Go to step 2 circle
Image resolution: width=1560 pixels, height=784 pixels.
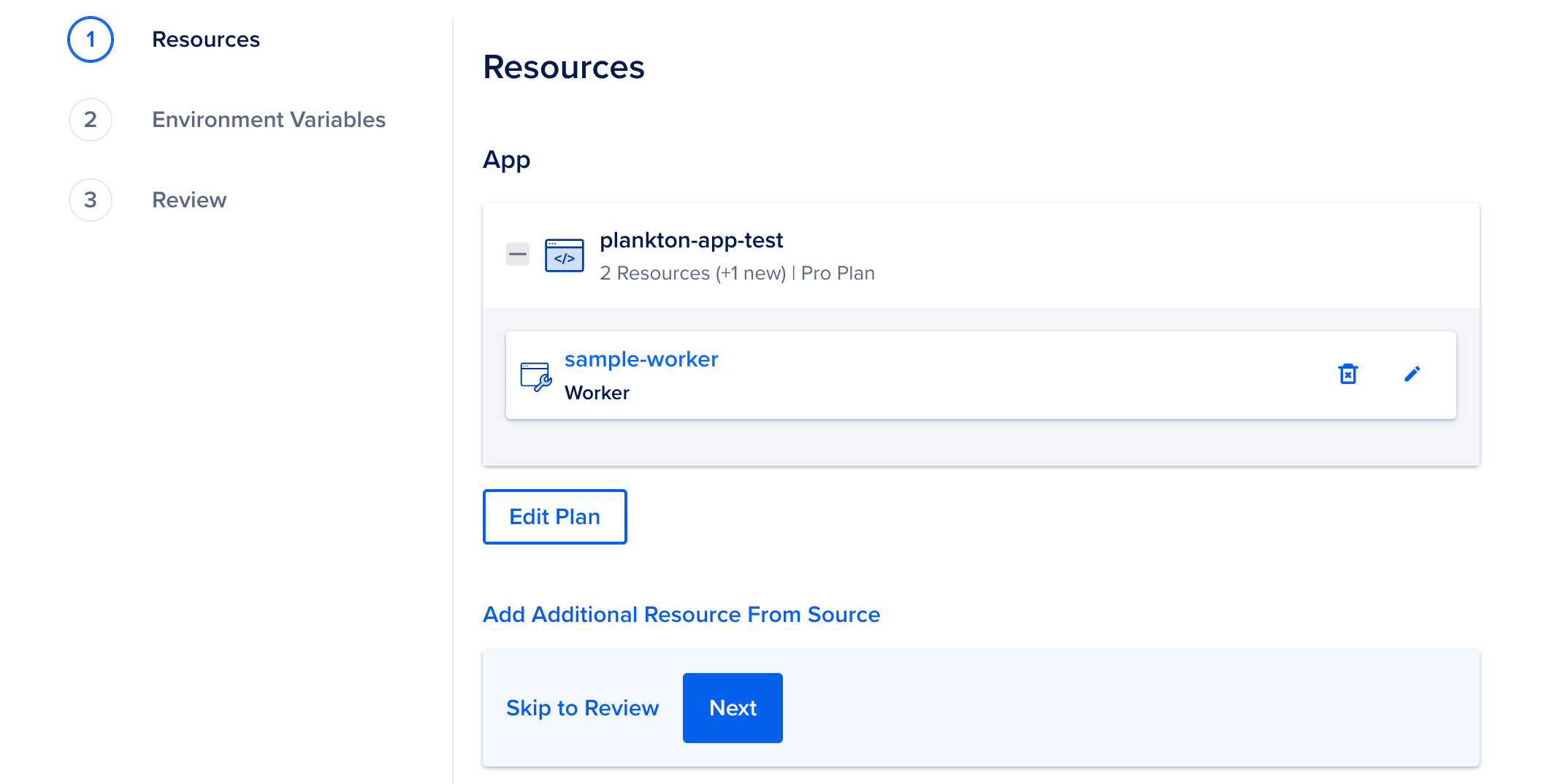point(91,120)
